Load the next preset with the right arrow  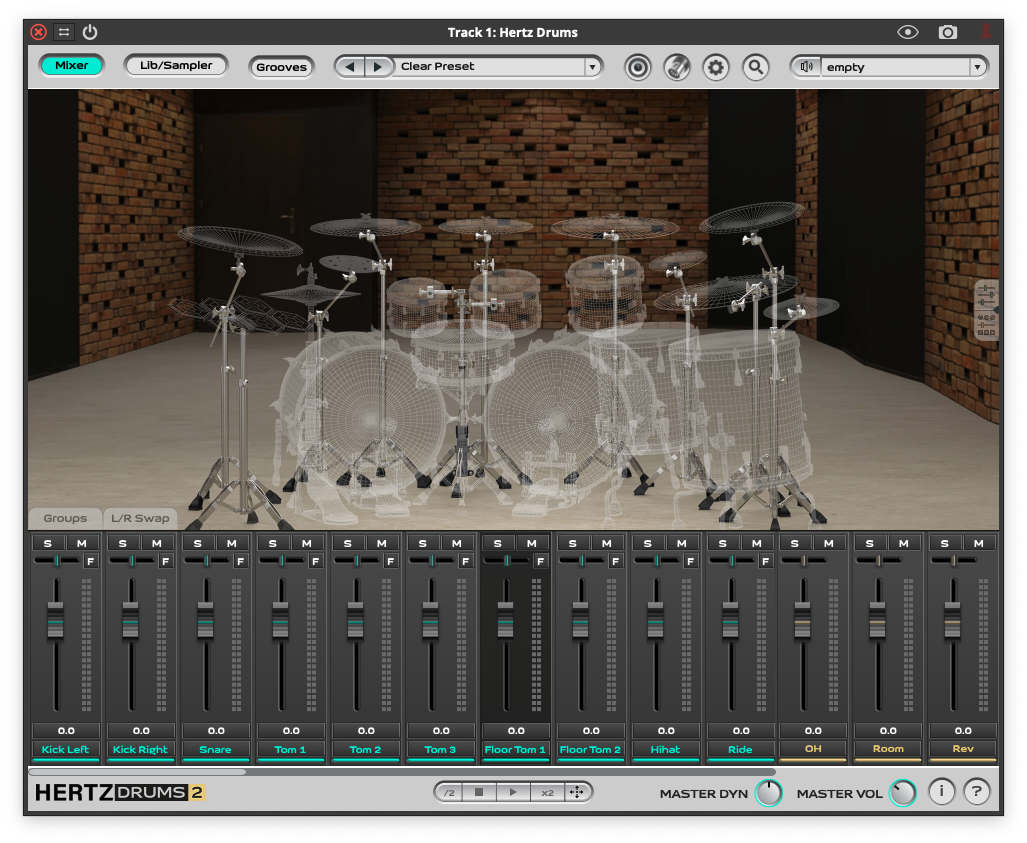coord(378,67)
